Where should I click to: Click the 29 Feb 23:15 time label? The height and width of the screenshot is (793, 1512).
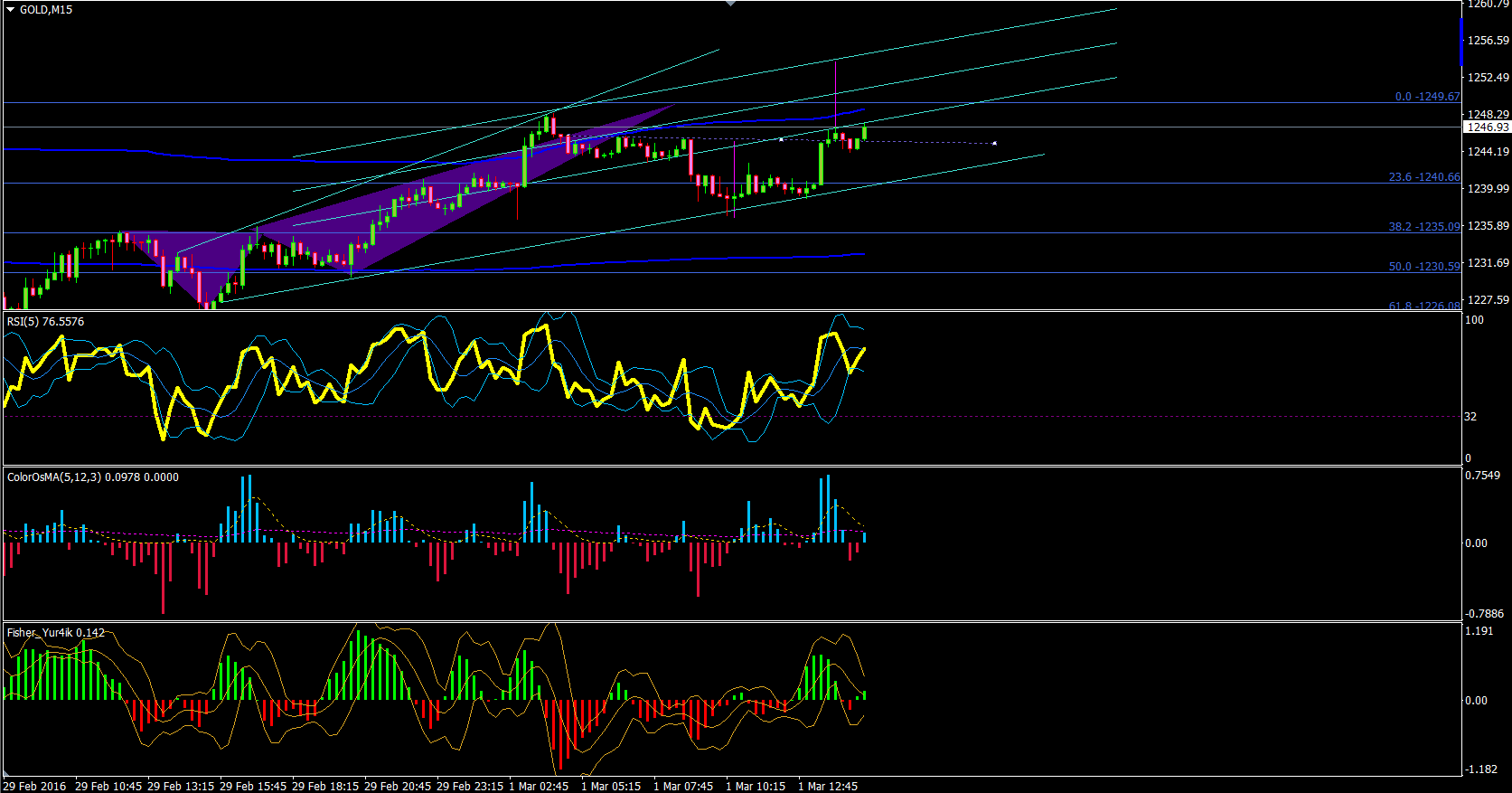(x=470, y=786)
